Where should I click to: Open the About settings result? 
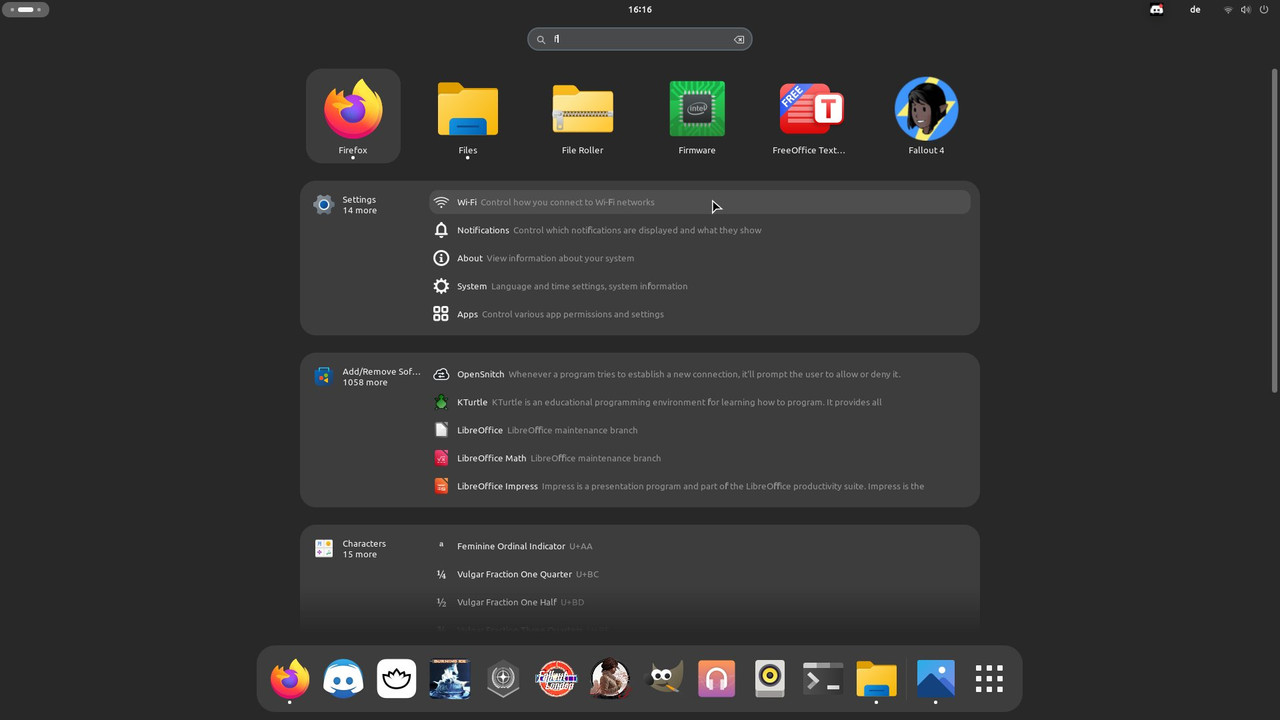[700, 258]
